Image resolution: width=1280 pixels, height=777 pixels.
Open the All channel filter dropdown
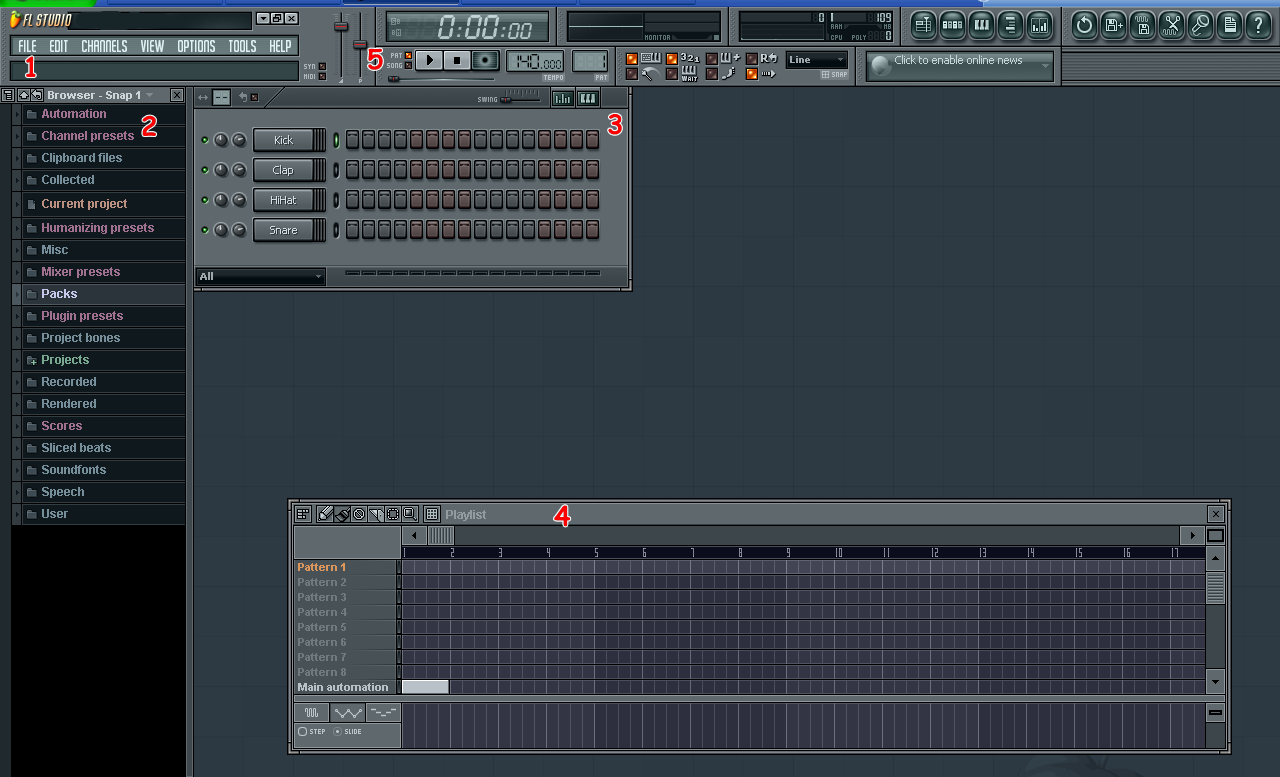260,276
